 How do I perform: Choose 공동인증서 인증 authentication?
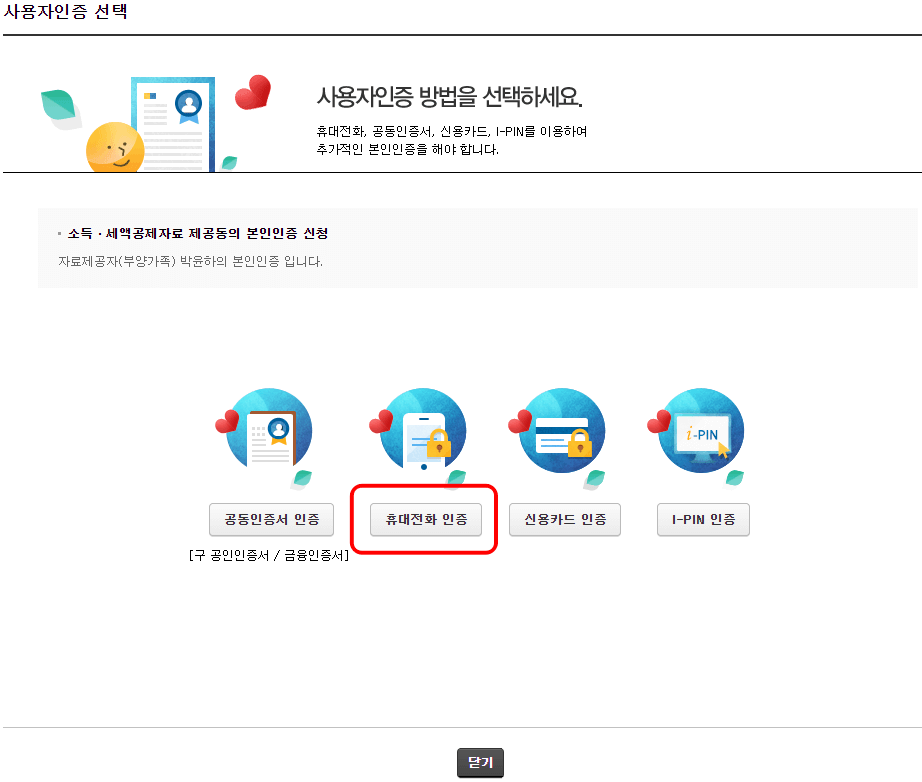(x=271, y=519)
